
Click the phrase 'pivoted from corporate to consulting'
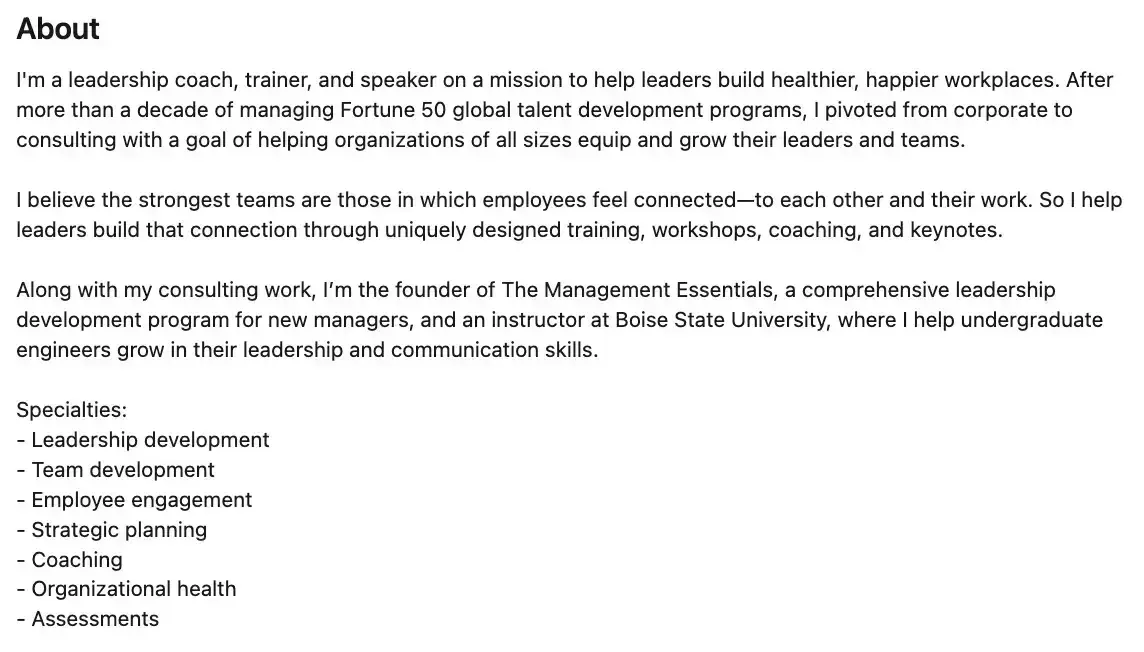948,110
